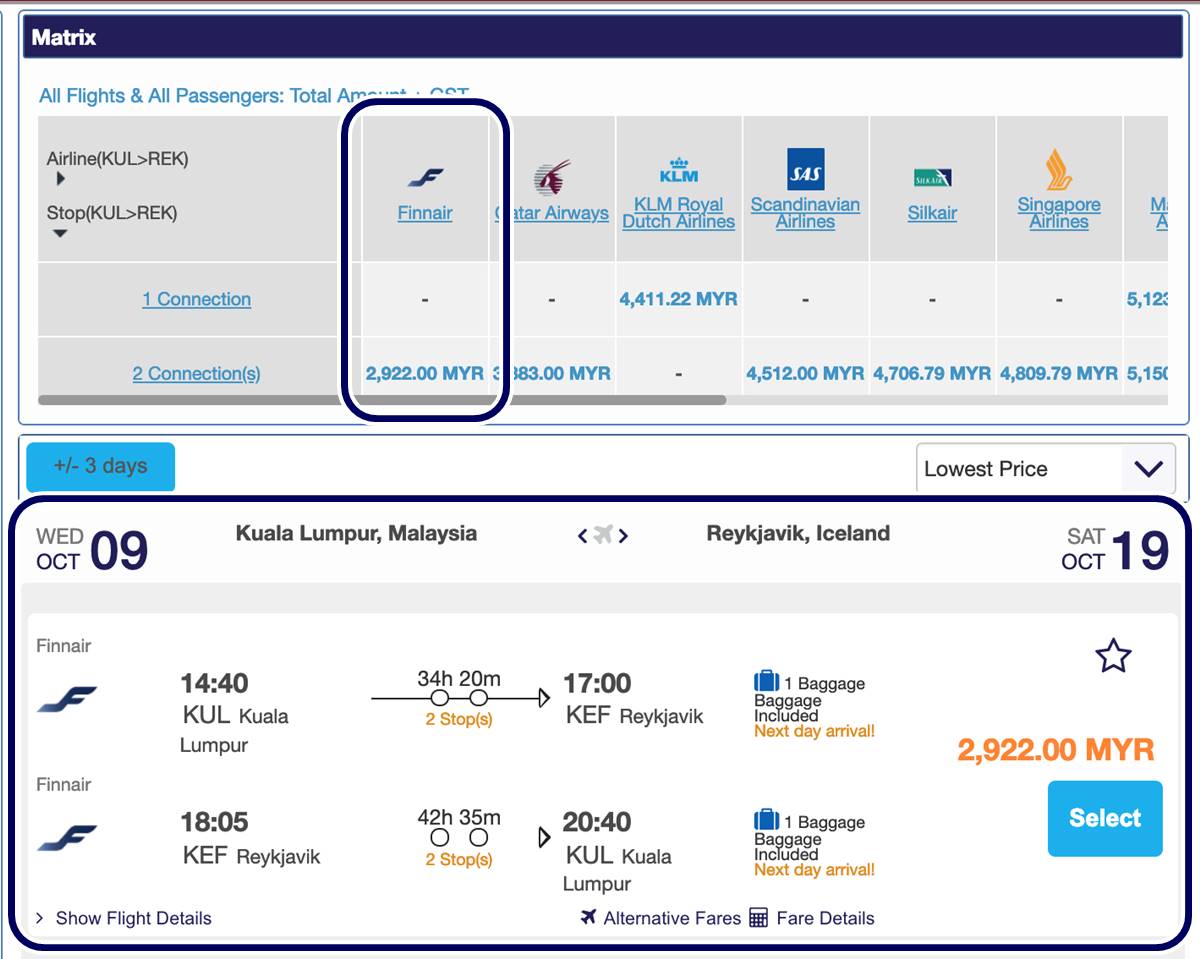
Task: Click the airplane icon beside Alternative Fares
Action: pos(588,917)
